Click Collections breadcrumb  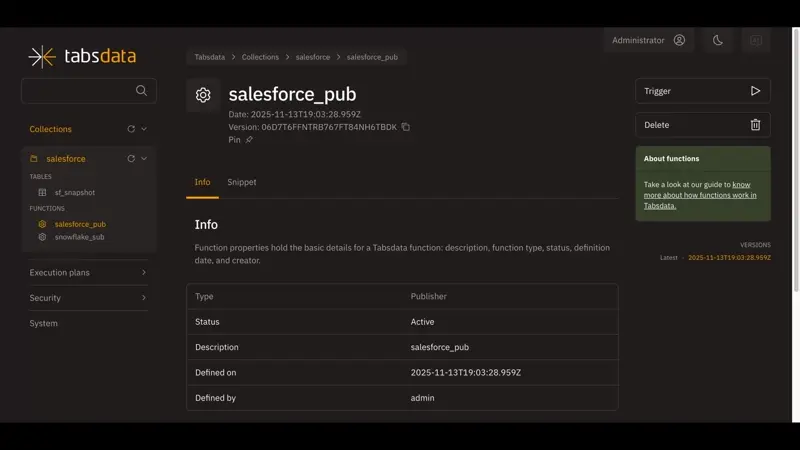[x=260, y=57]
